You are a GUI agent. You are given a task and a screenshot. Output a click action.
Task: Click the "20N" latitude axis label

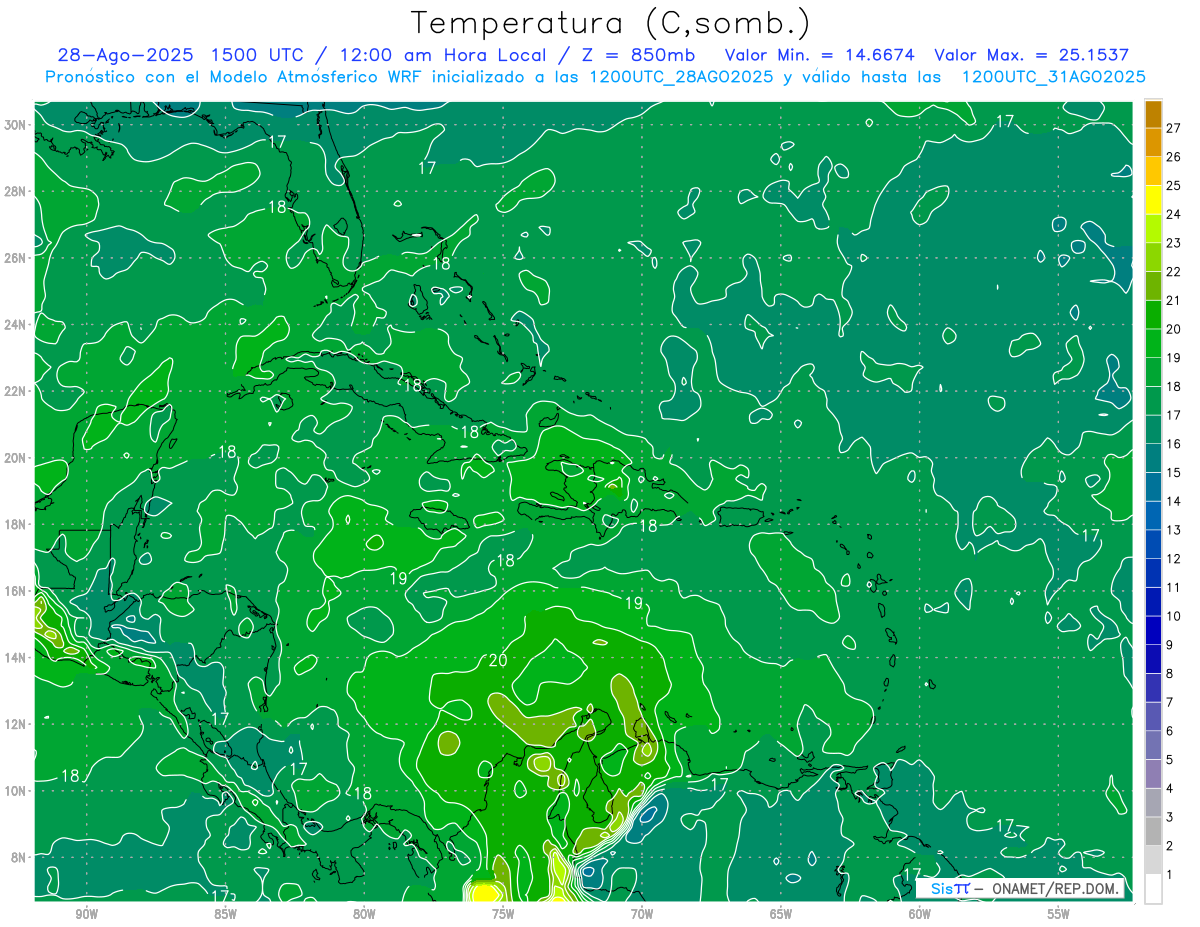[15, 458]
